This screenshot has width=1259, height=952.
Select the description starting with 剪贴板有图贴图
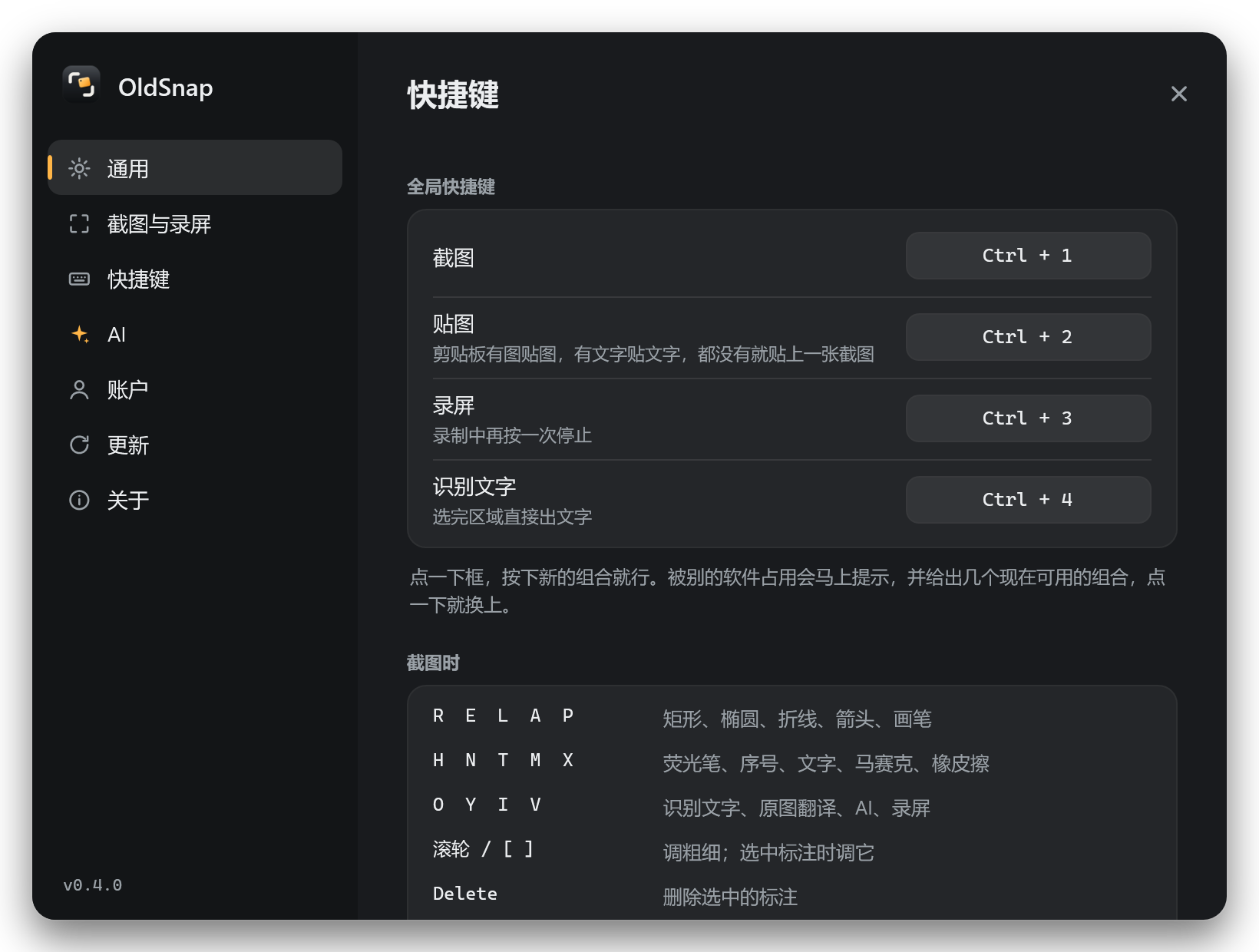(x=653, y=354)
